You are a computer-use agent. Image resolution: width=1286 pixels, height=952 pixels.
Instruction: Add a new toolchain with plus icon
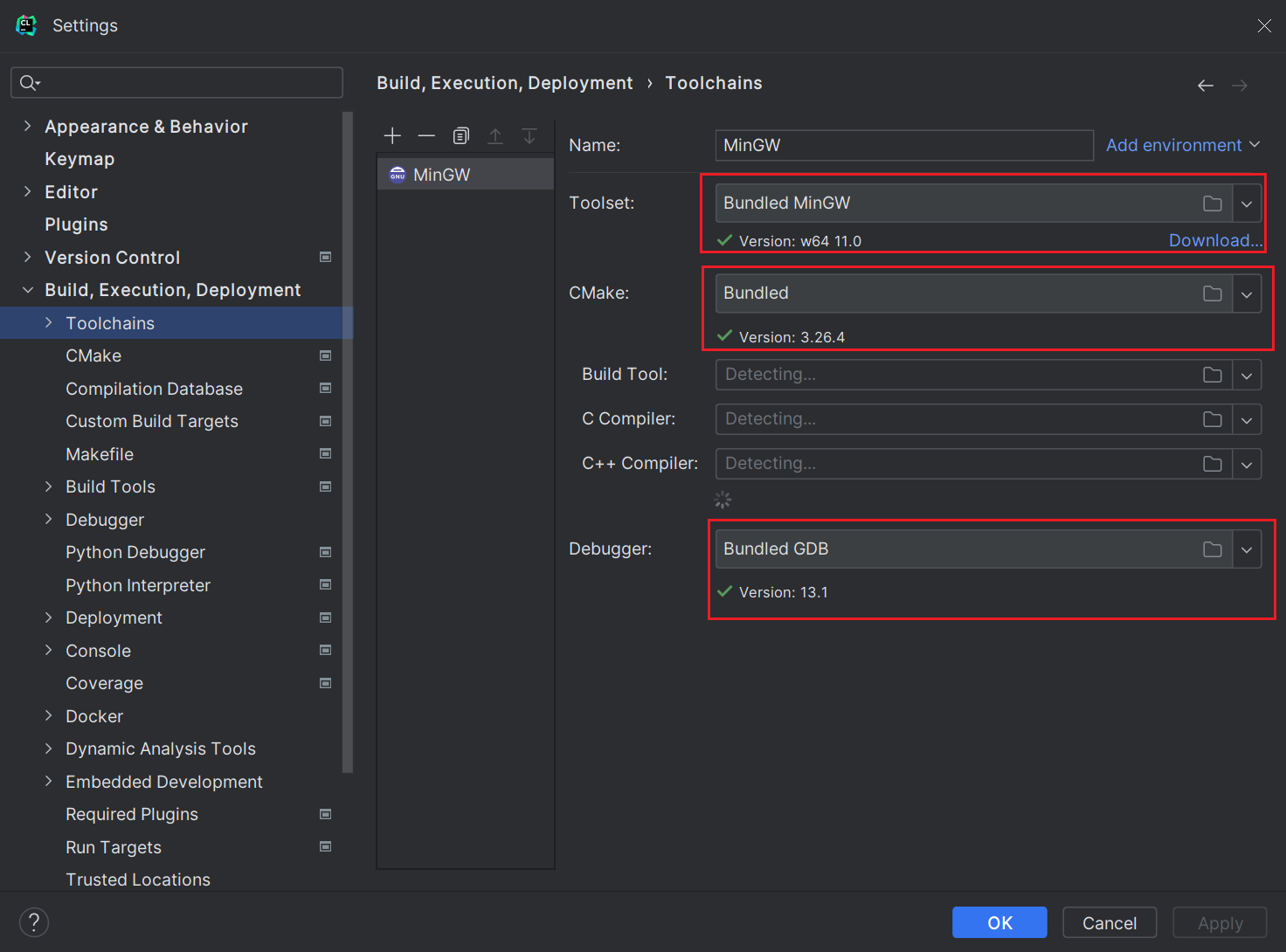pos(392,135)
